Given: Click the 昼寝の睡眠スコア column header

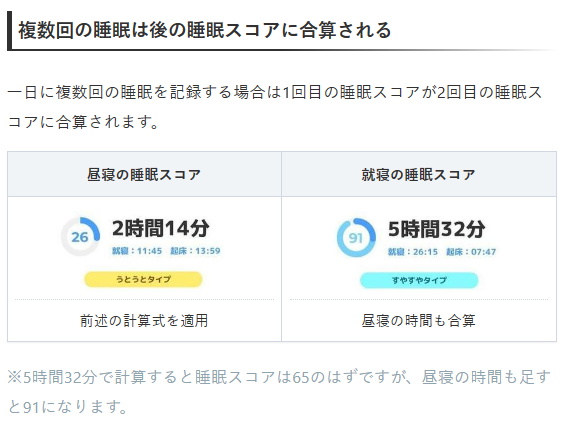Looking at the screenshot, I should coord(144,174).
